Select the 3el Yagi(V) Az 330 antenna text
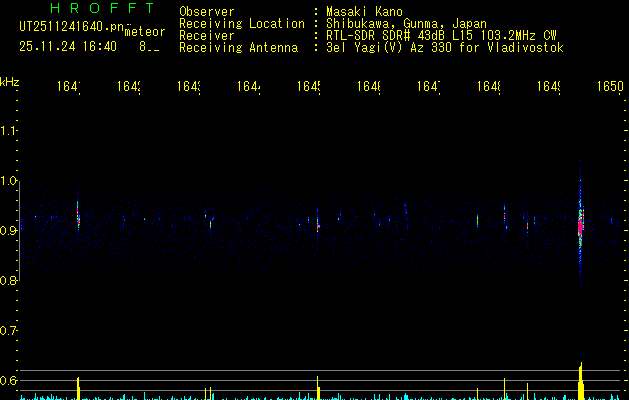Screen dimensions: 629x400 [x=445, y=48]
